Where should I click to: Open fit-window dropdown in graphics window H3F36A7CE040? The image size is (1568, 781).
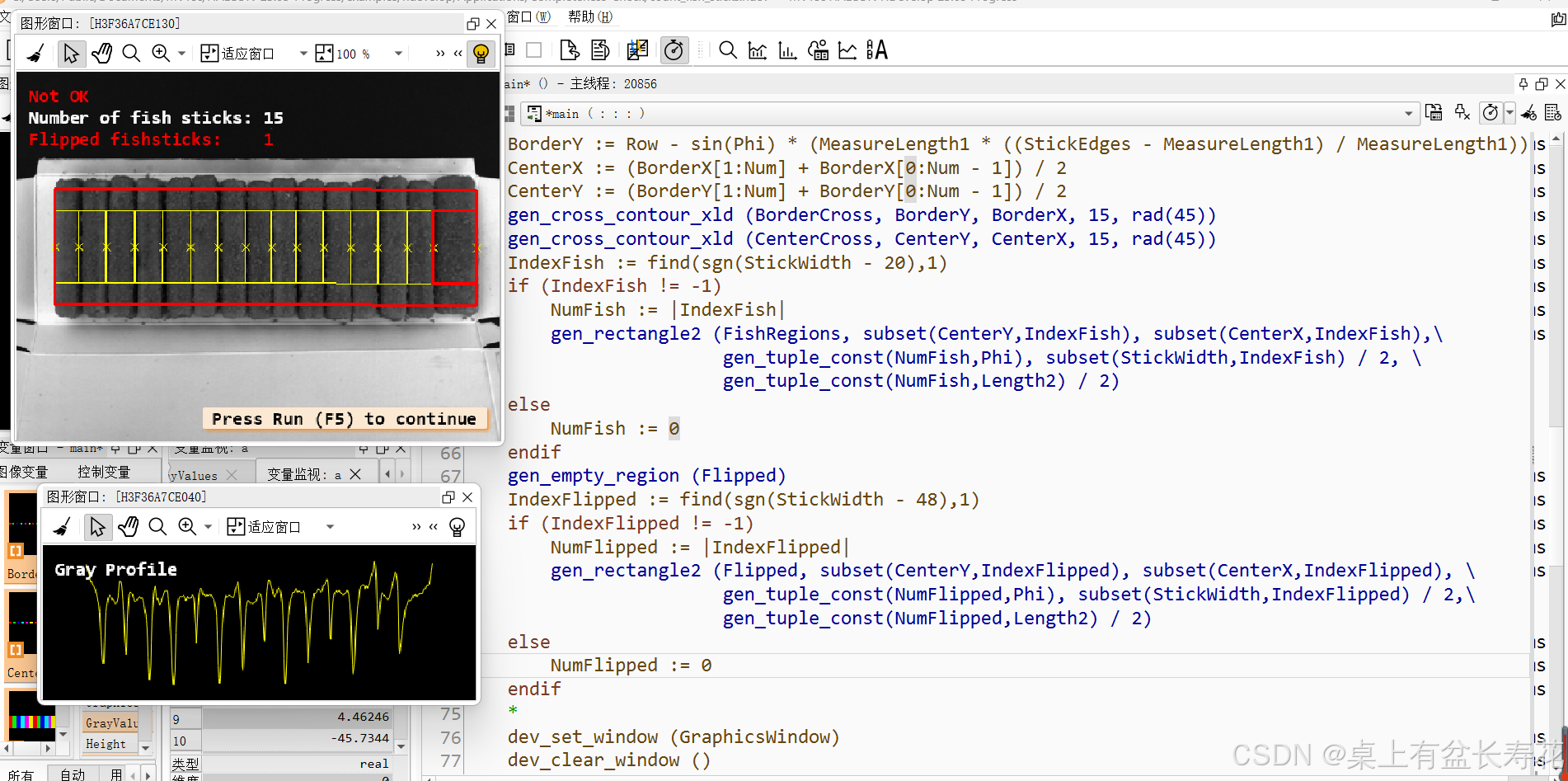click(x=330, y=527)
